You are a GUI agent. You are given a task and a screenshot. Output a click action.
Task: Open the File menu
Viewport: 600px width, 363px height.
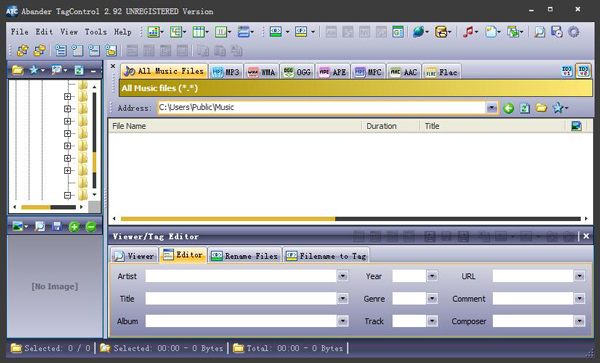tap(20, 32)
